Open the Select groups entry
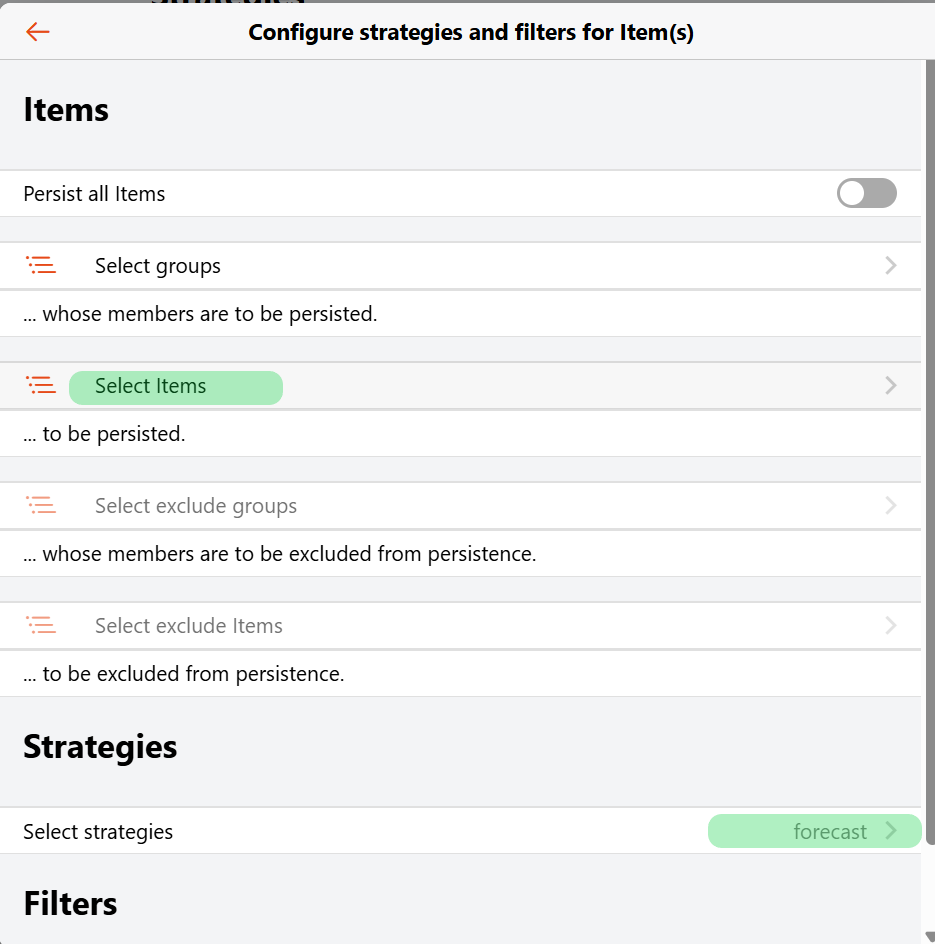 (158, 266)
